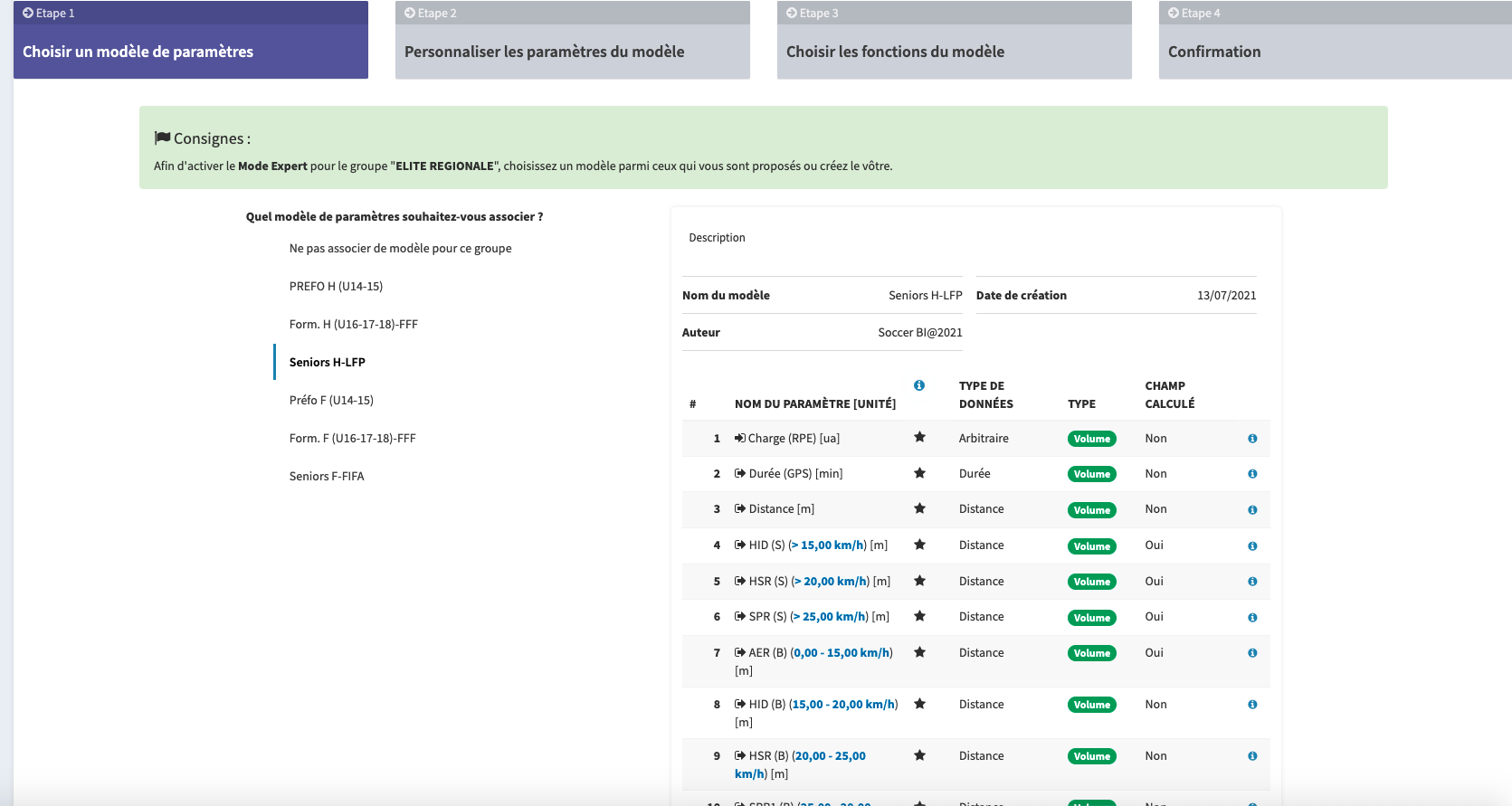This screenshot has height=806, width=1512.
Task: Click the import icon beside Charge (RPE)
Action: tap(740, 438)
